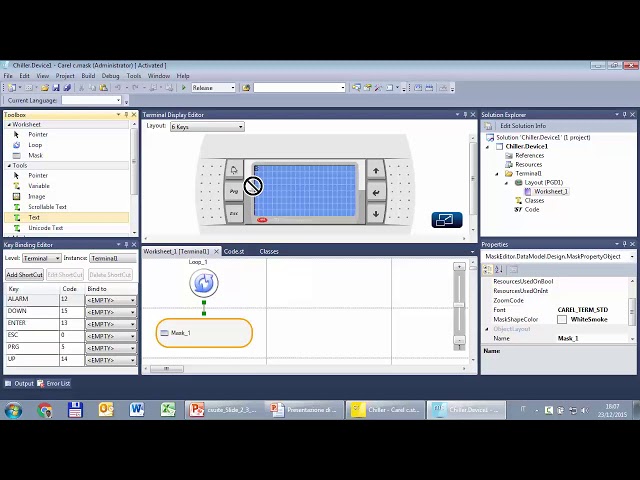Click the Save toolbar icon
This screenshot has width=640, height=480.
pyautogui.click(x=56, y=88)
